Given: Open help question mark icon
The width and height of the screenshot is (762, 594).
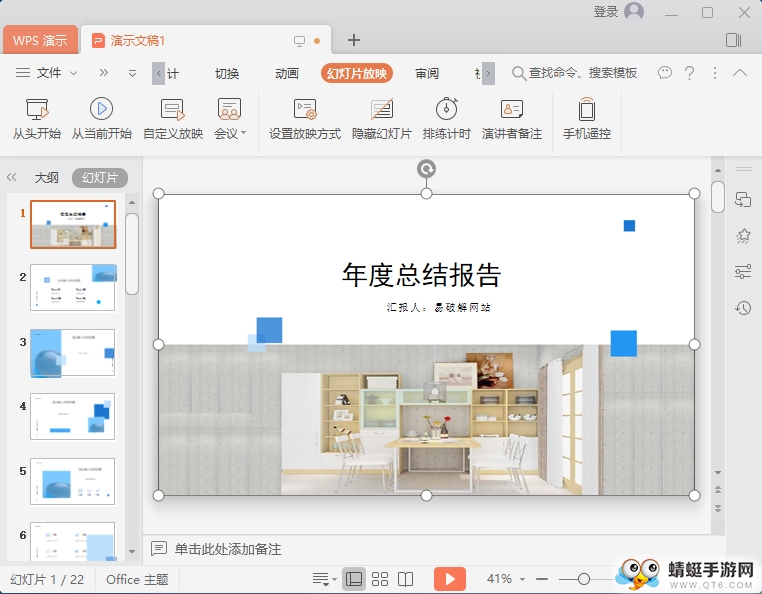Looking at the screenshot, I should pos(689,73).
